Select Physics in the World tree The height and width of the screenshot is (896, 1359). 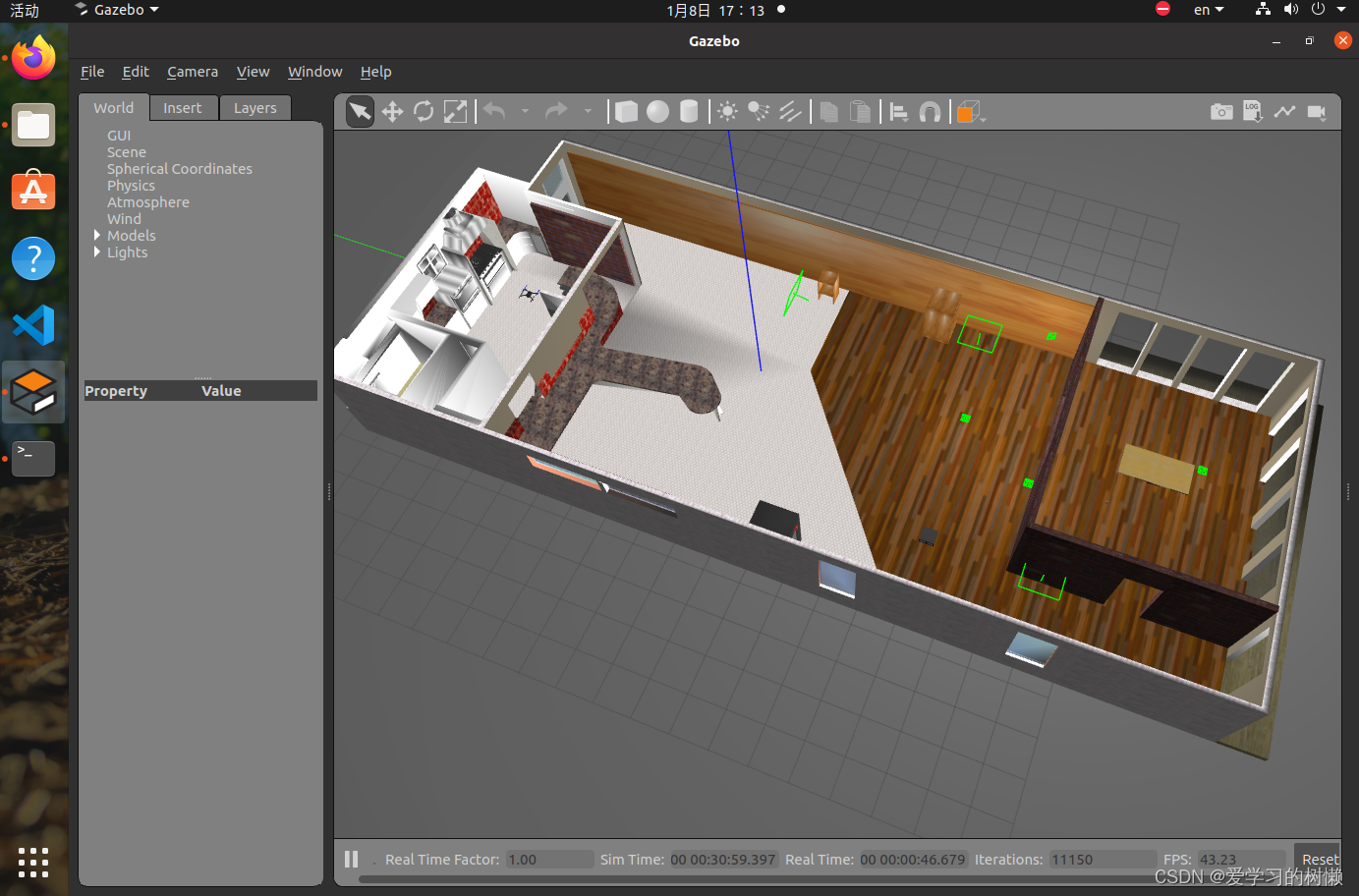pyautogui.click(x=131, y=186)
